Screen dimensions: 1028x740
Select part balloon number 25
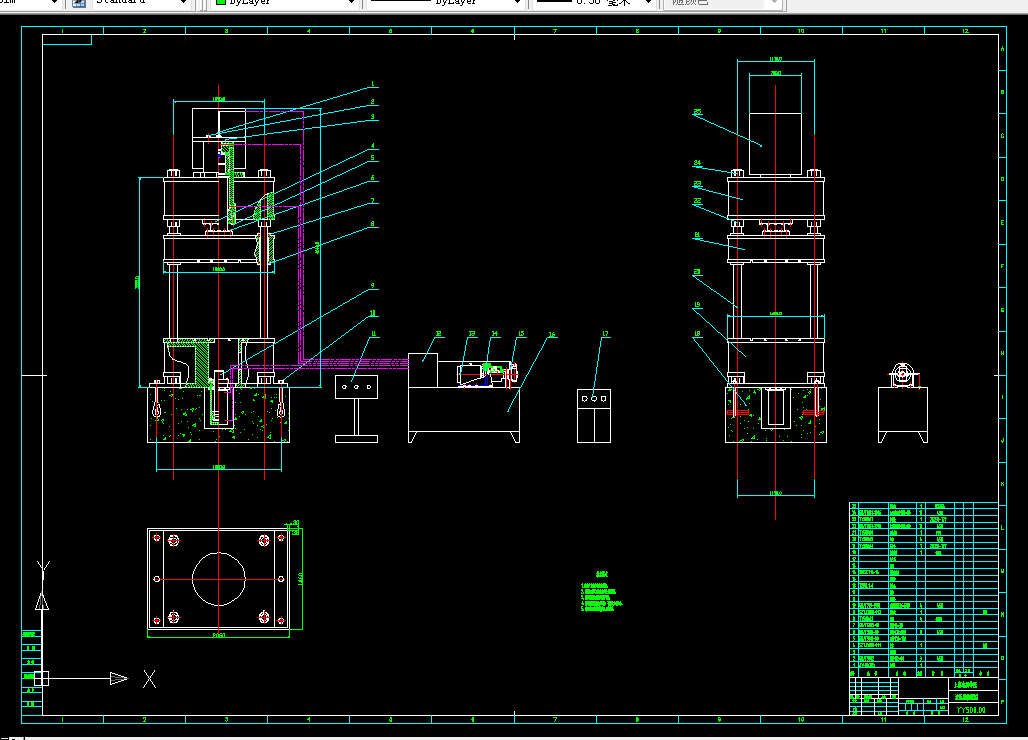[698, 112]
